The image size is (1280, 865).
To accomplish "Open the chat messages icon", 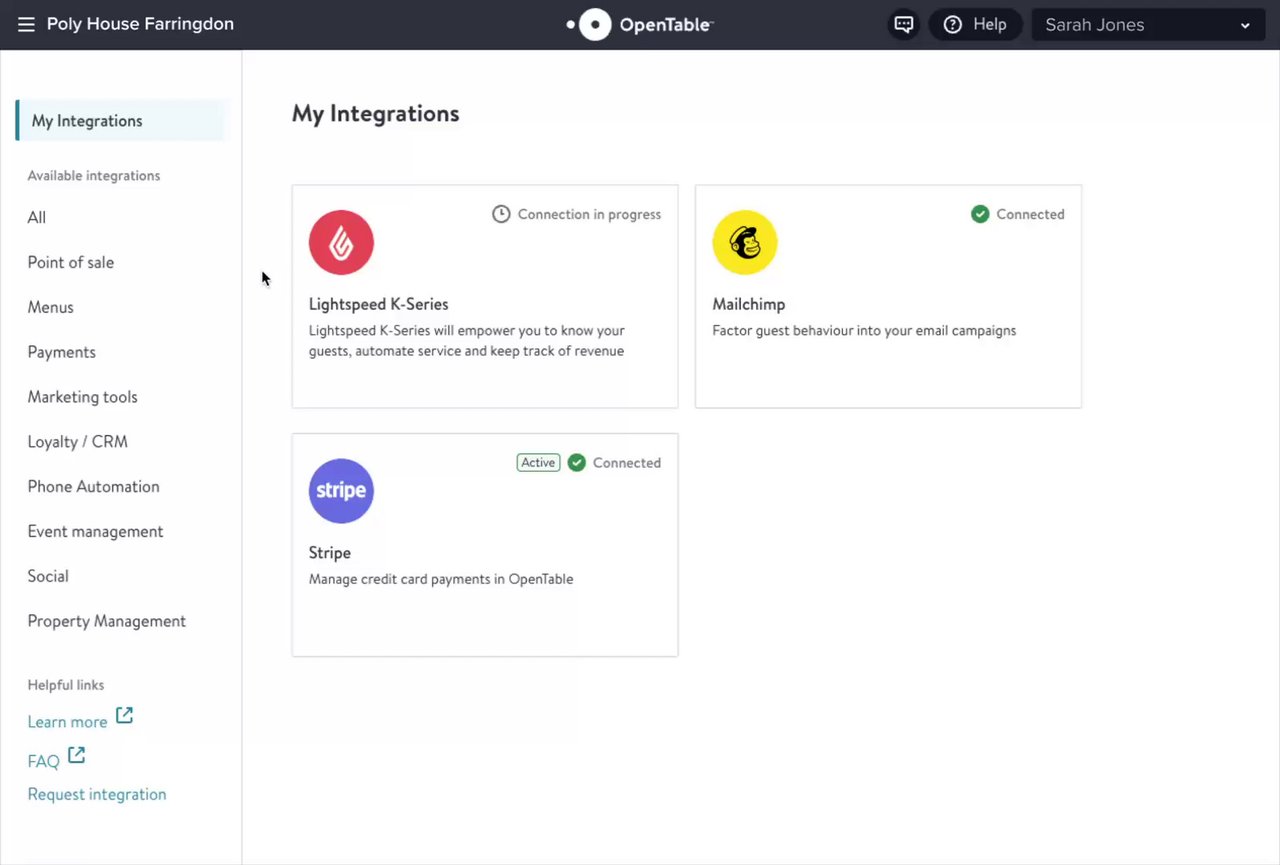I will point(904,25).
